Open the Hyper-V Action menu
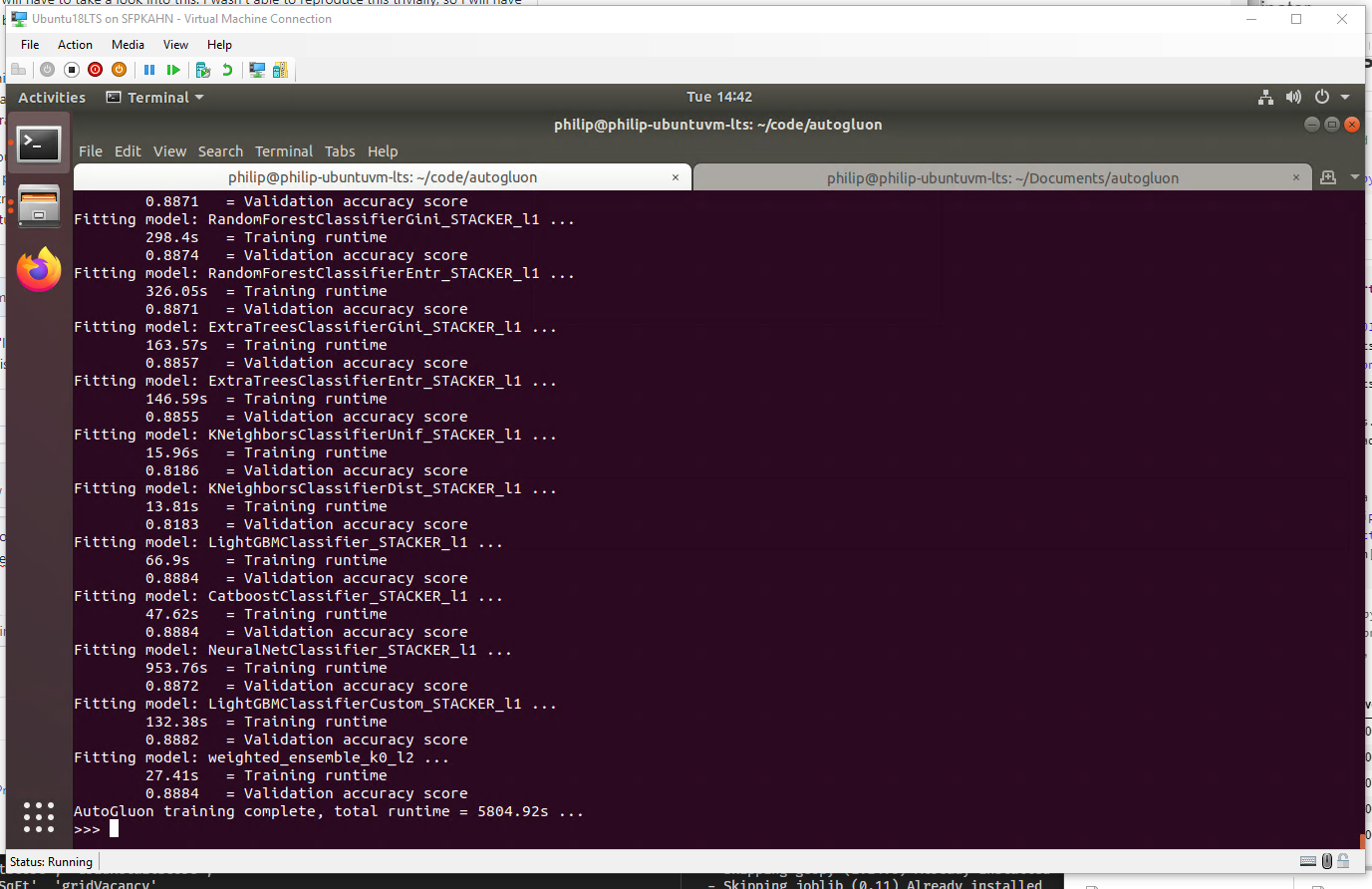Image resolution: width=1372 pixels, height=889 pixels. (75, 45)
